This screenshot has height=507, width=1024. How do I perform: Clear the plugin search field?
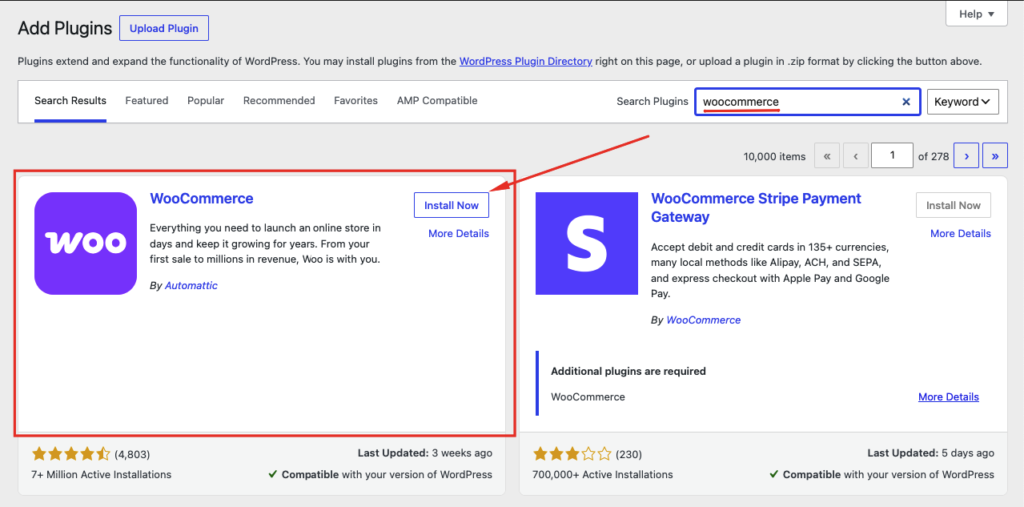tap(906, 102)
